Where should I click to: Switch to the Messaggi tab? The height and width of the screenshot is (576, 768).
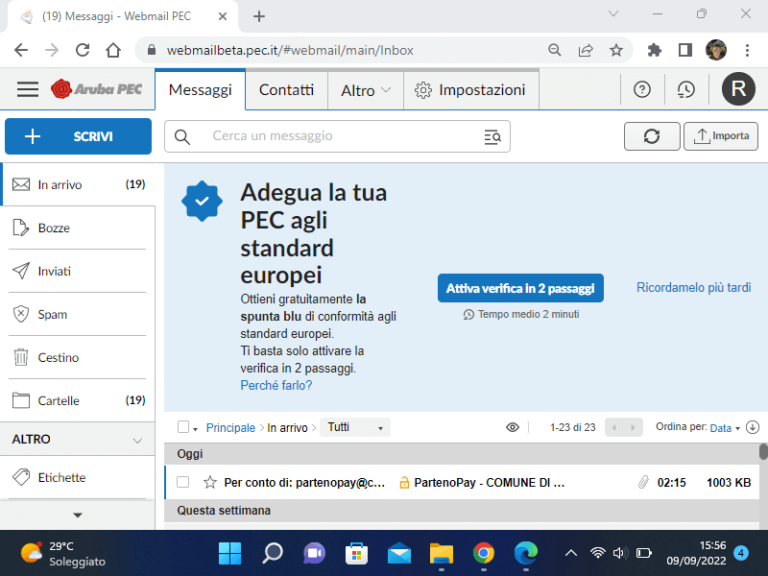click(x=200, y=90)
